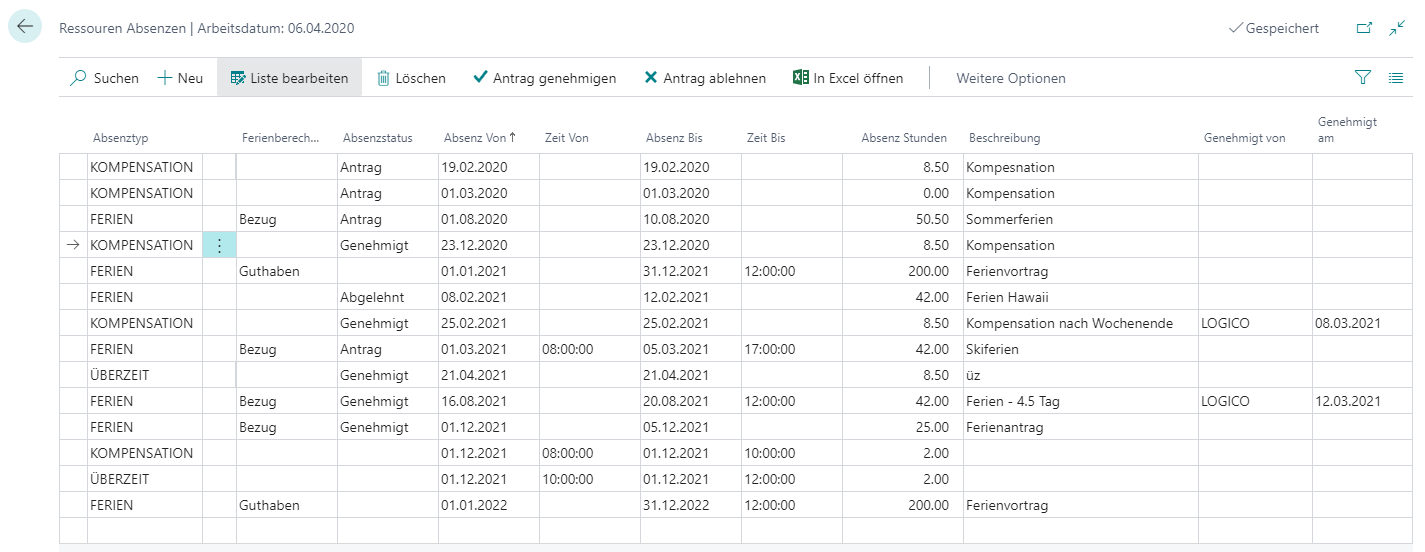
Task: Click Antrag ablehnen button
Action: [705, 78]
